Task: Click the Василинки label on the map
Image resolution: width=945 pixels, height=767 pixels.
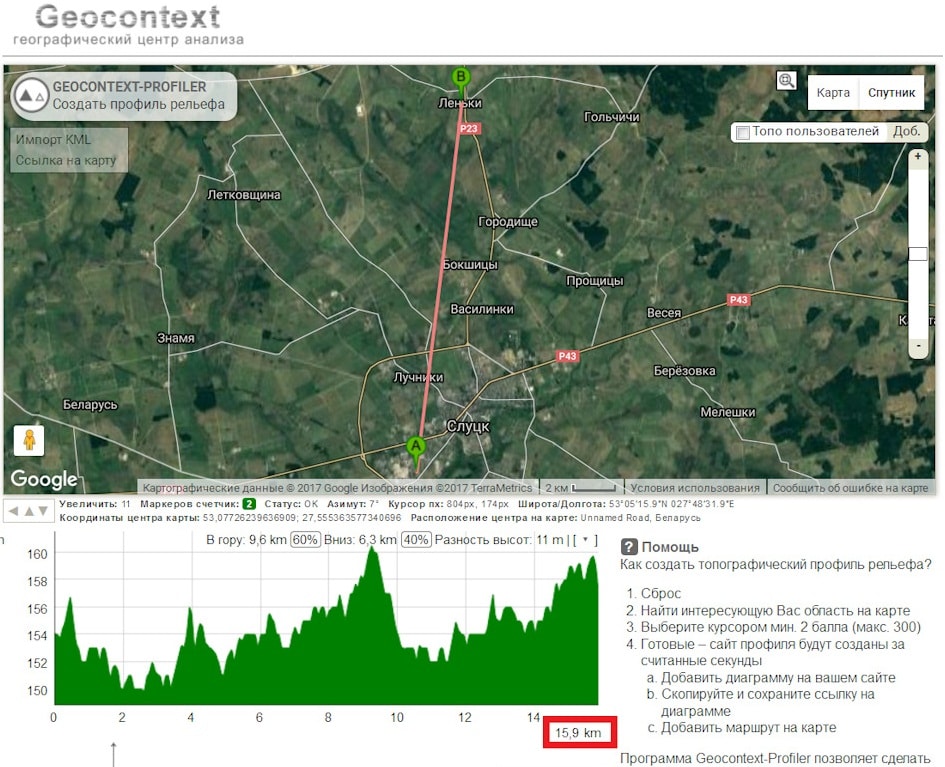Action: (x=482, y=309)
